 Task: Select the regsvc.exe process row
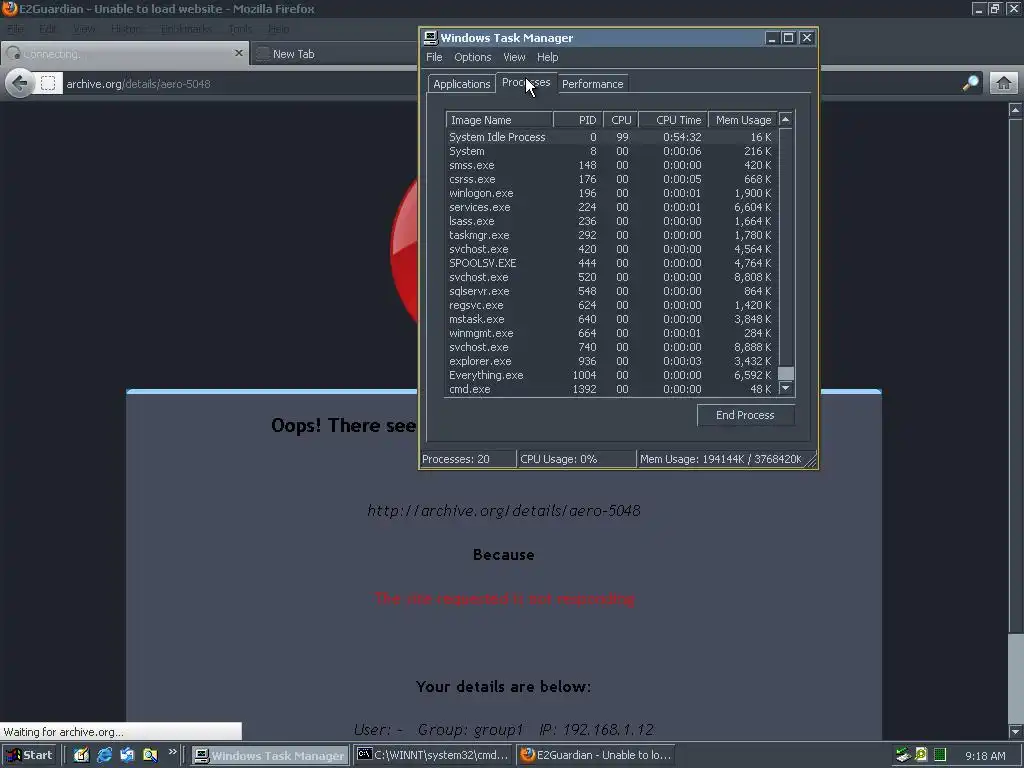pos(611,305)
